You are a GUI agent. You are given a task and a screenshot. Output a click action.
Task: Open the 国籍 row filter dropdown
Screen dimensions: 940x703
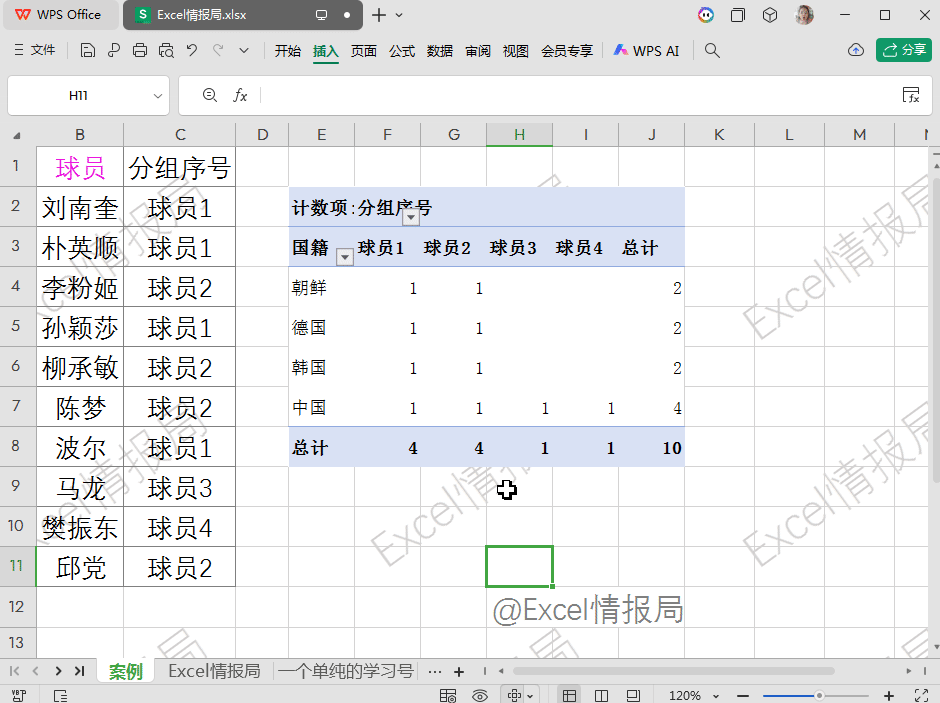(x=345, y=257)
